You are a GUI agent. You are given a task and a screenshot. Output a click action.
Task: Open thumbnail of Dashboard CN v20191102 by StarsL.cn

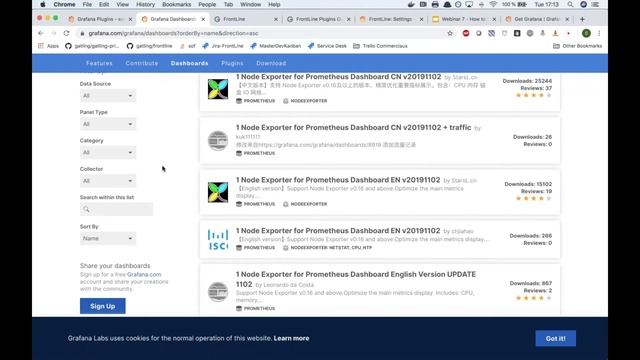(218, 89)
